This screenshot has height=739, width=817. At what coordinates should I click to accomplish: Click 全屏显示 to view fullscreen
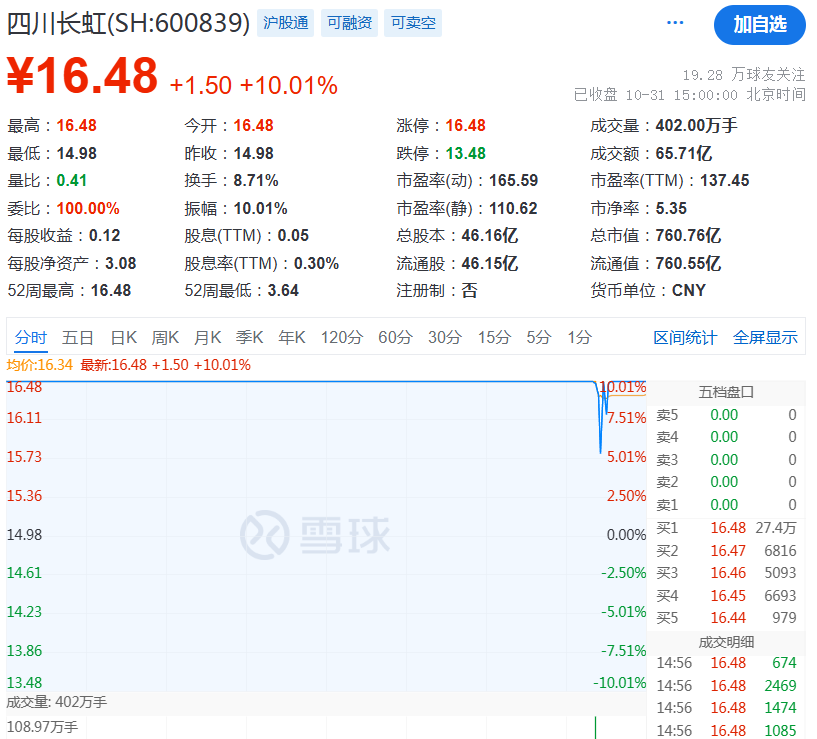click(x=765, y=337)
